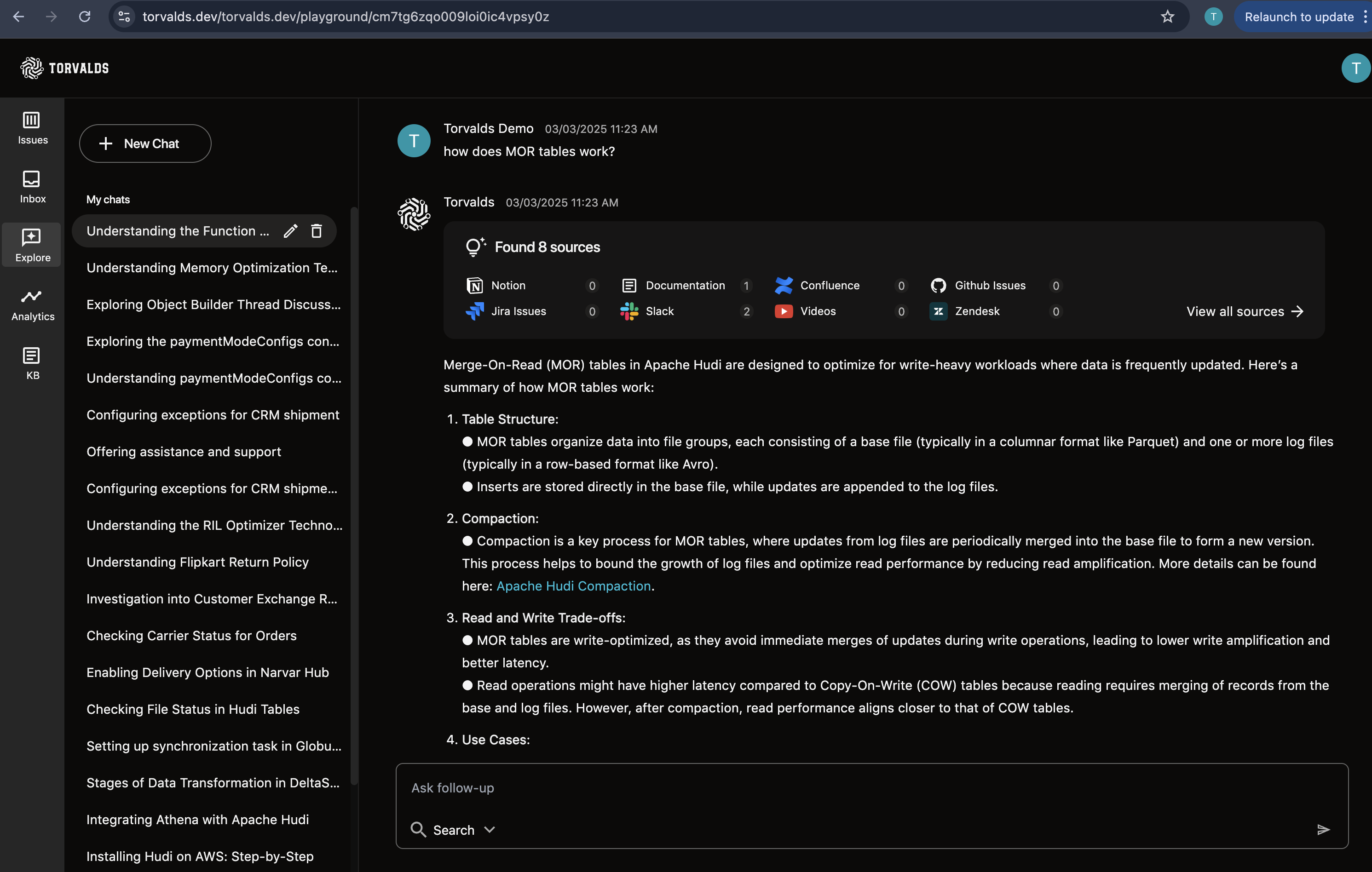The height and width of the screenshot is (872, 1372).
Task: Open chat Checking File Status in Hudi Tables
Action: [x=193, y=709]
